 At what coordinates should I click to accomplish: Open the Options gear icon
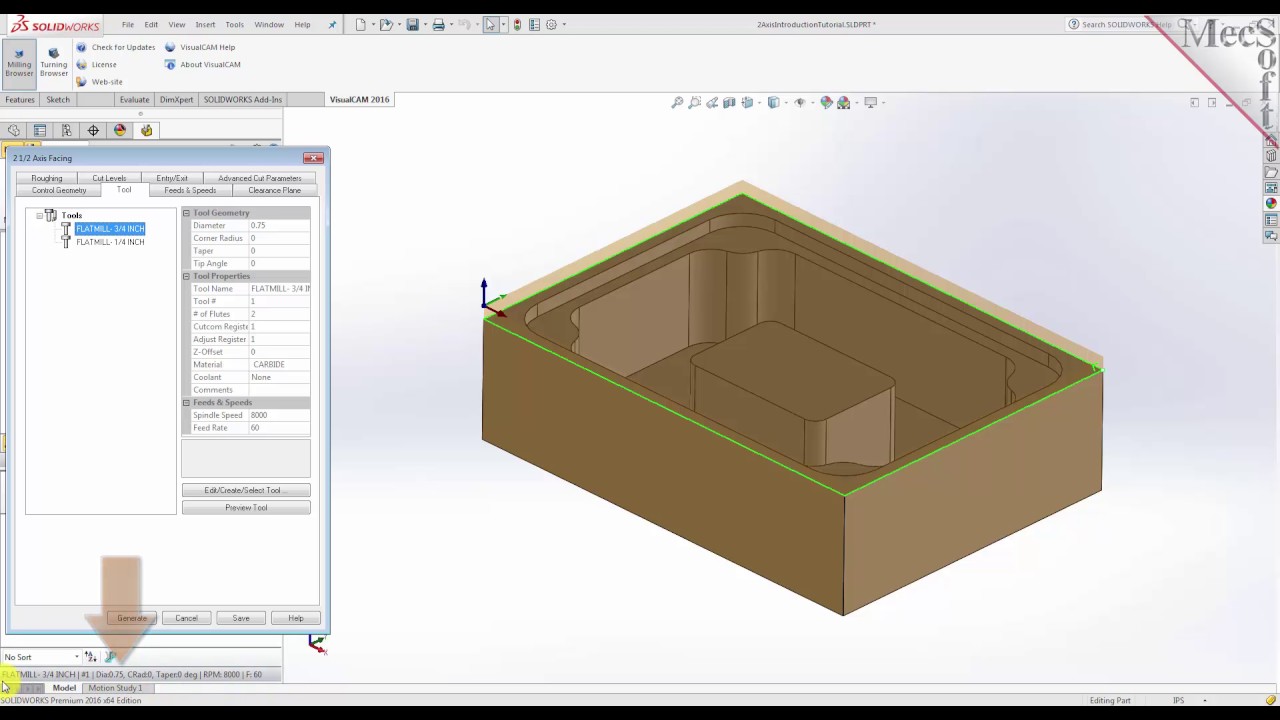pyautogui.click(x=551, y=25)
